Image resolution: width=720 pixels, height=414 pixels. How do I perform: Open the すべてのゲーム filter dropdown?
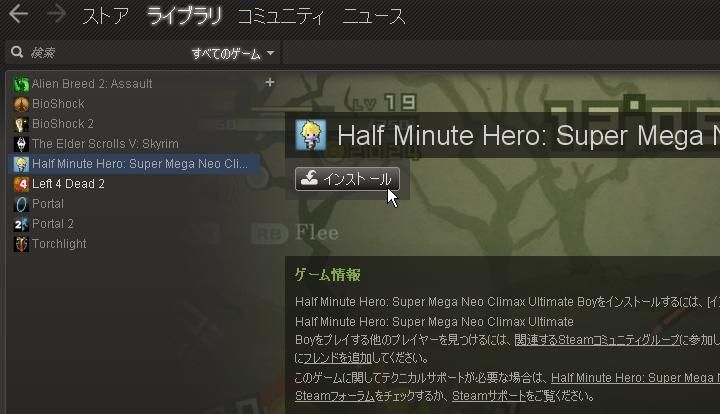(x=233, y=54)
